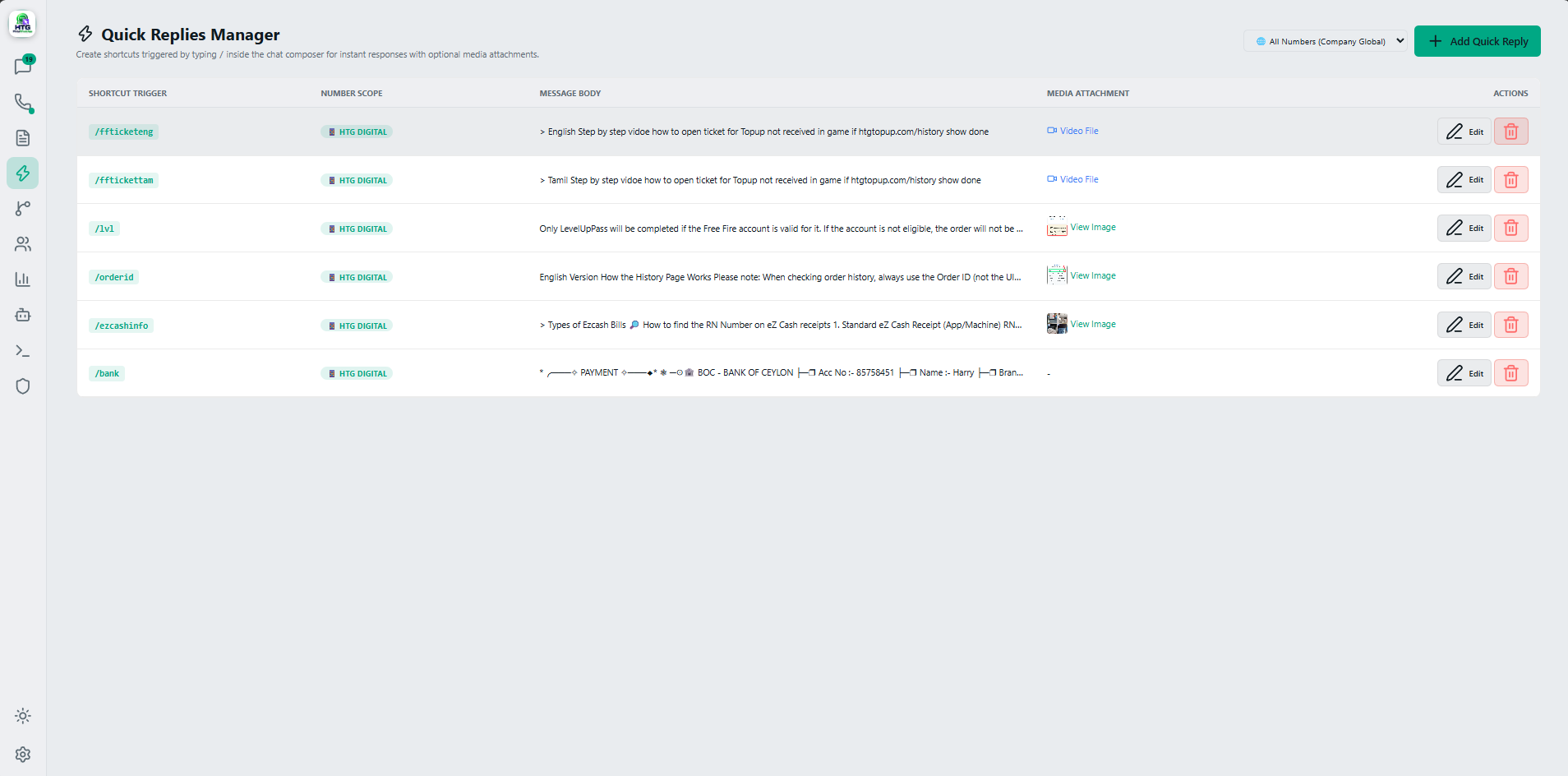Click the /ezcashinfo shortcut trigger tag
The width and height of the screenshot is (1568, 776).
[121, 326]
